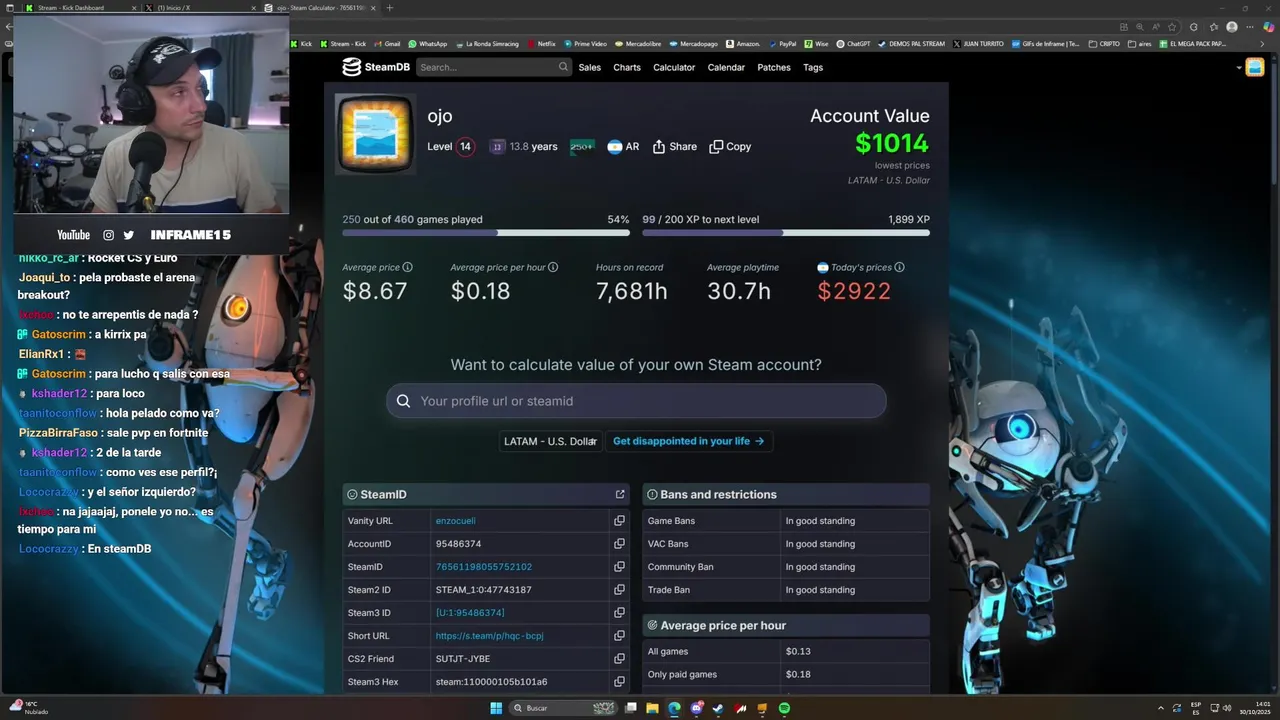Copy the SteamID value

(x=619, y=567)
